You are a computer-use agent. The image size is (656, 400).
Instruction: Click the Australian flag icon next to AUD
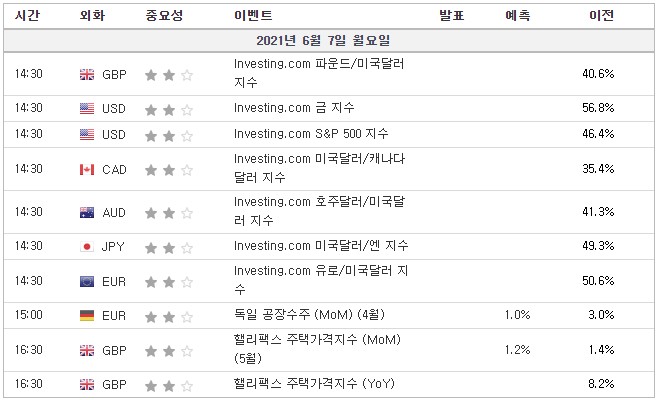point(87,213)
